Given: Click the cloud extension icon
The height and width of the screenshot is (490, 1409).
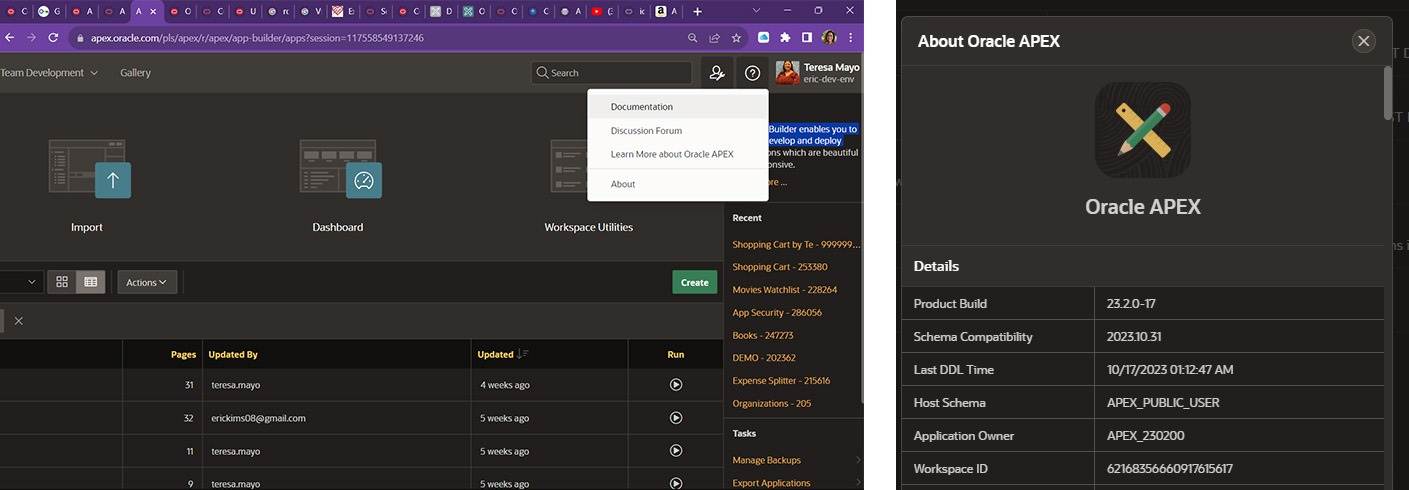Looking at the screenshot, I should click(763, 38).
